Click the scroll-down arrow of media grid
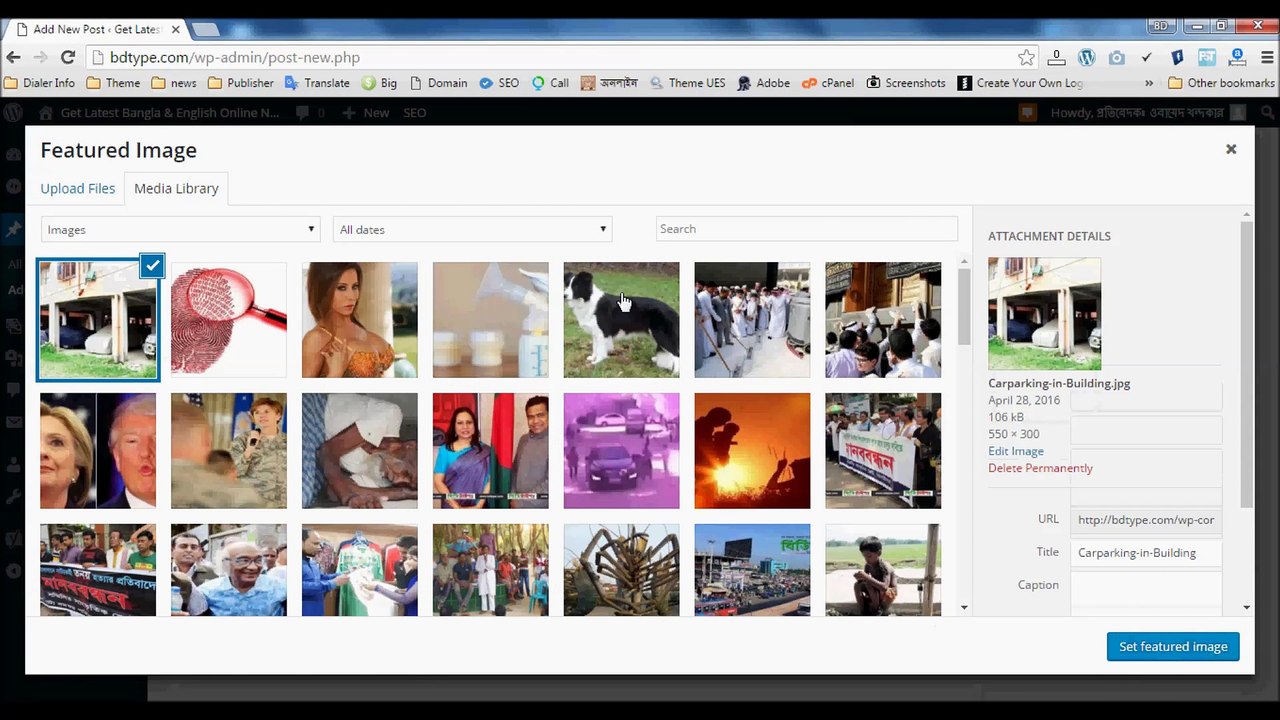Viewport: 1280px width, 720px height. [x=964, y=607]
